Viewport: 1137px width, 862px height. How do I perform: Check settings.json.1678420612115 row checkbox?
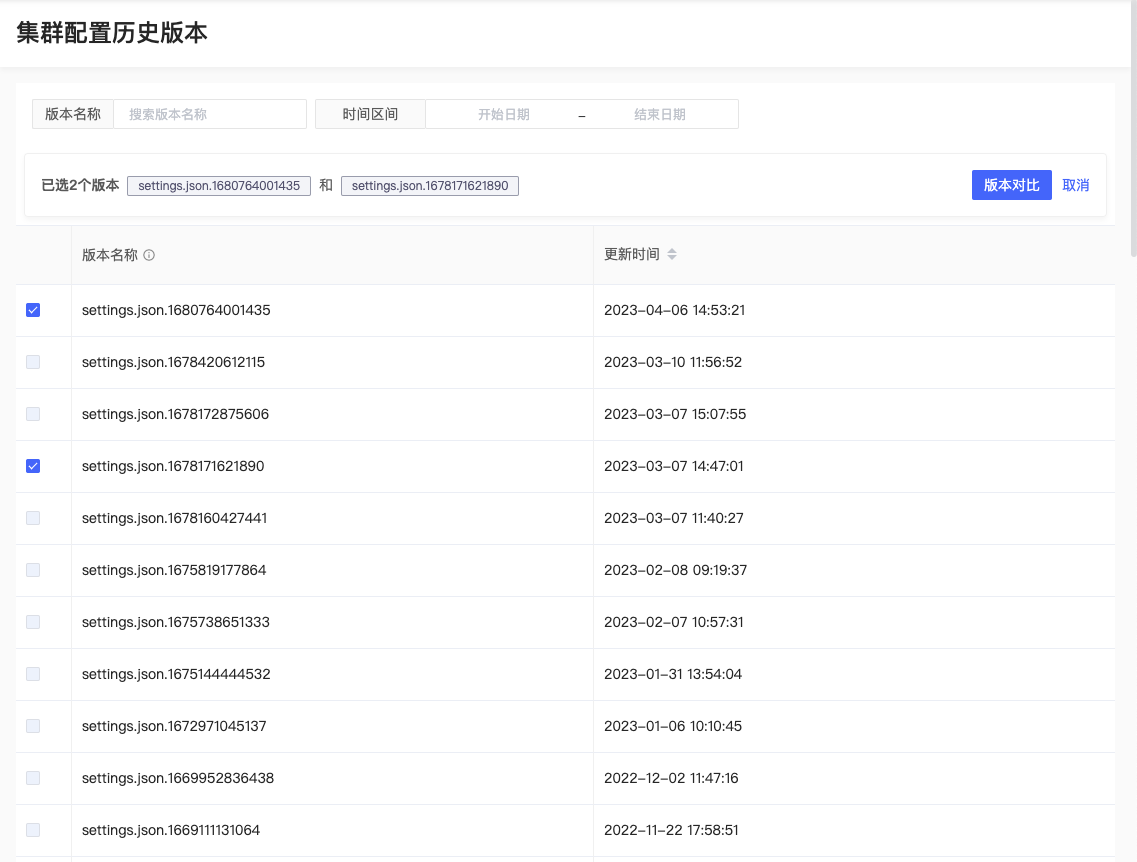(33, 362)
